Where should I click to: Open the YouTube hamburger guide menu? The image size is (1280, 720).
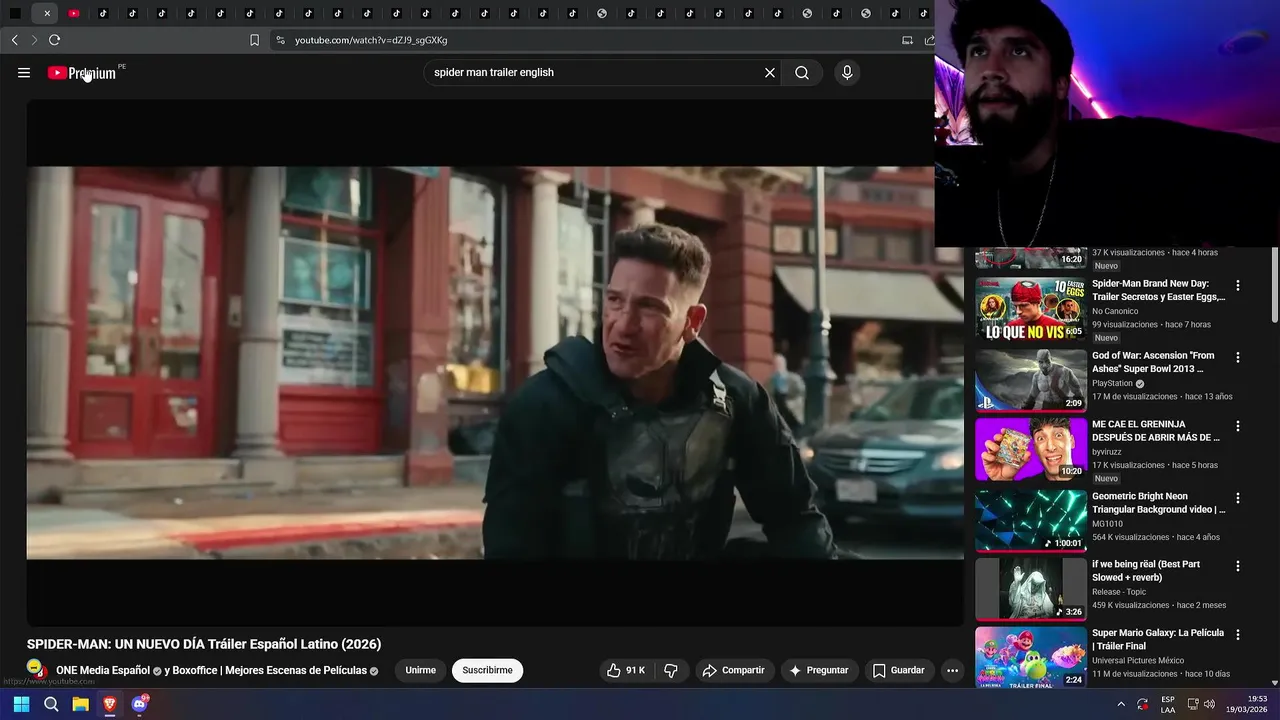pos(24,73)
